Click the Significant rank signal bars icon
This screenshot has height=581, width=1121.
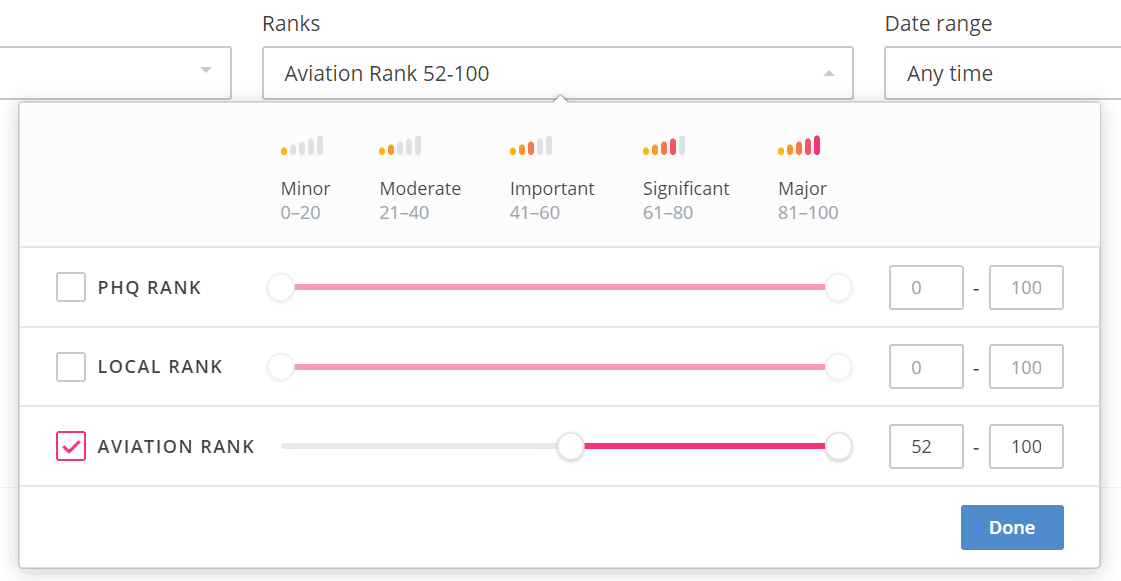(x=664, y=147)
